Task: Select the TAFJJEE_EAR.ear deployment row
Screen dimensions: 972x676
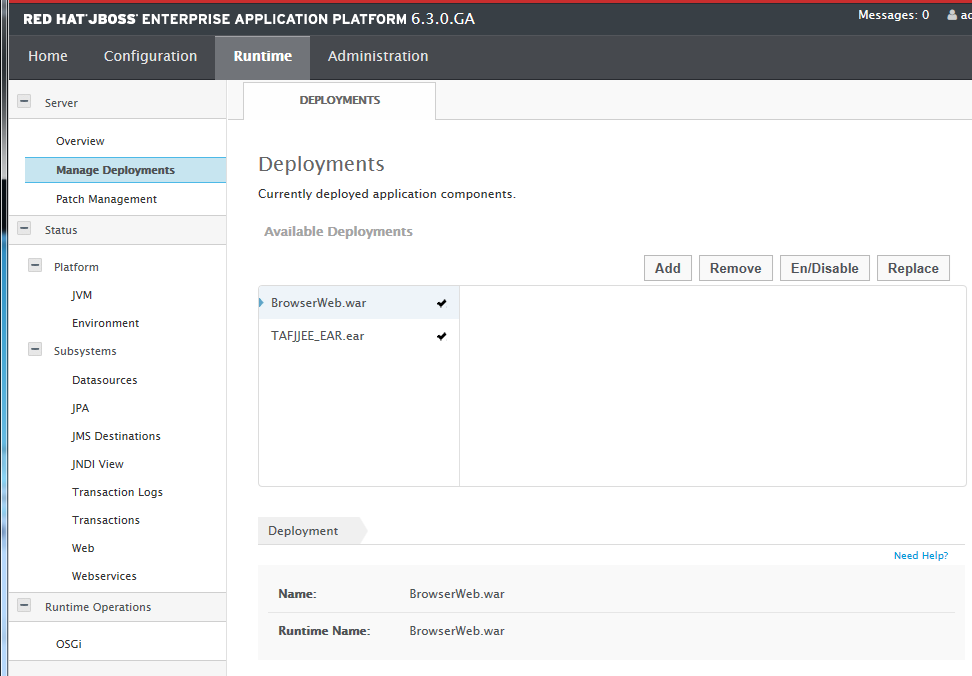Action: pos(317,336)
